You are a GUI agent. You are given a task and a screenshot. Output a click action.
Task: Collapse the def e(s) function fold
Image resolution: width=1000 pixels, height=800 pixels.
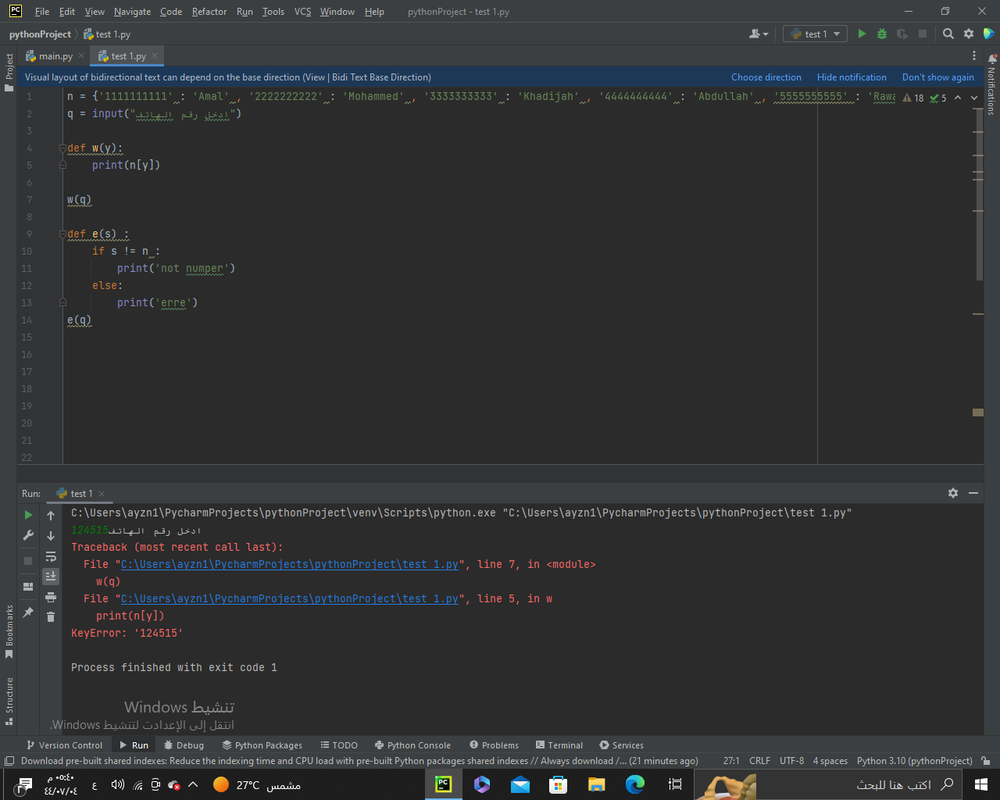(62, 234)
